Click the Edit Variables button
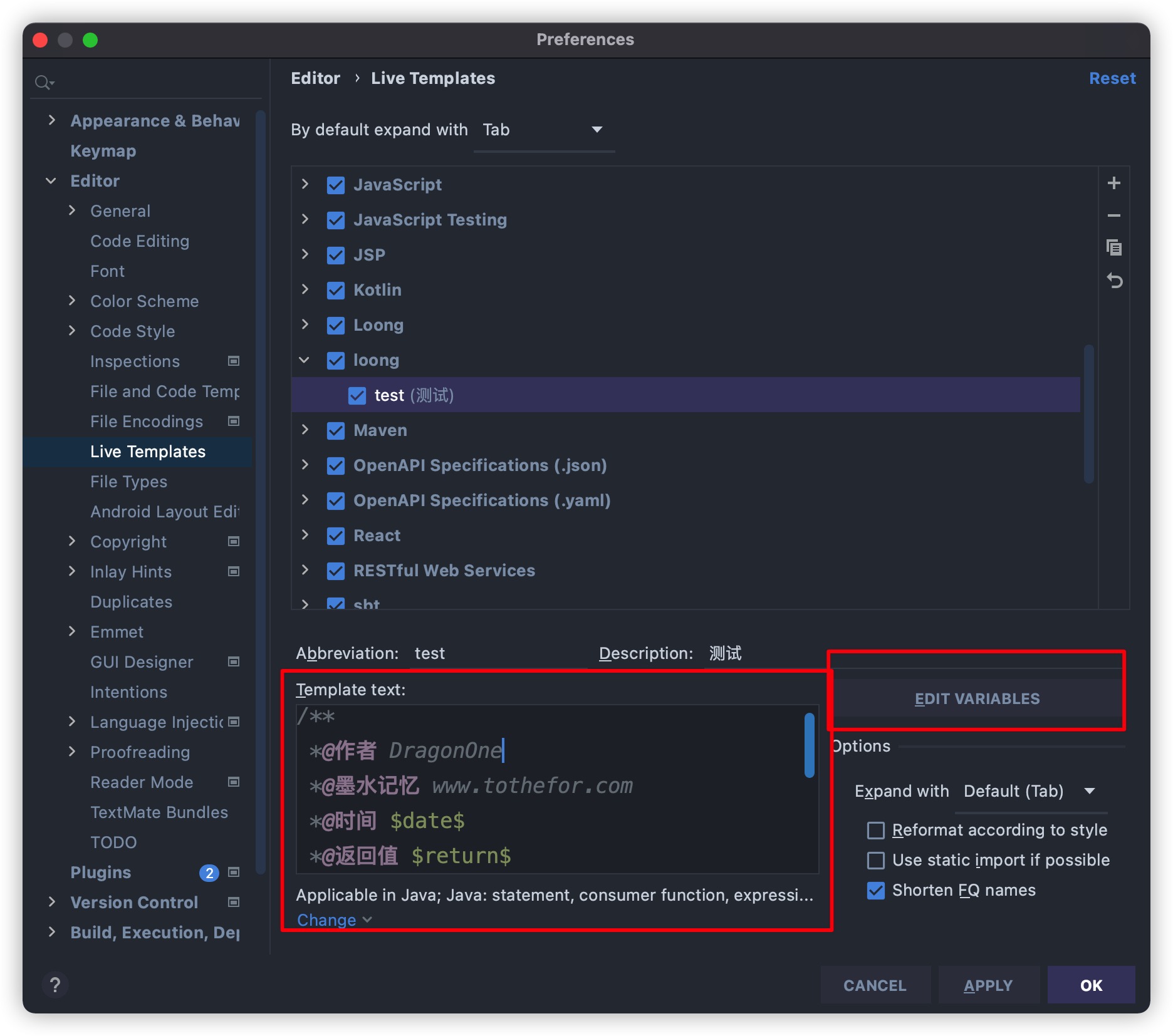Viewport: 1173px width, 1036px height. click(x=977, y=698)
